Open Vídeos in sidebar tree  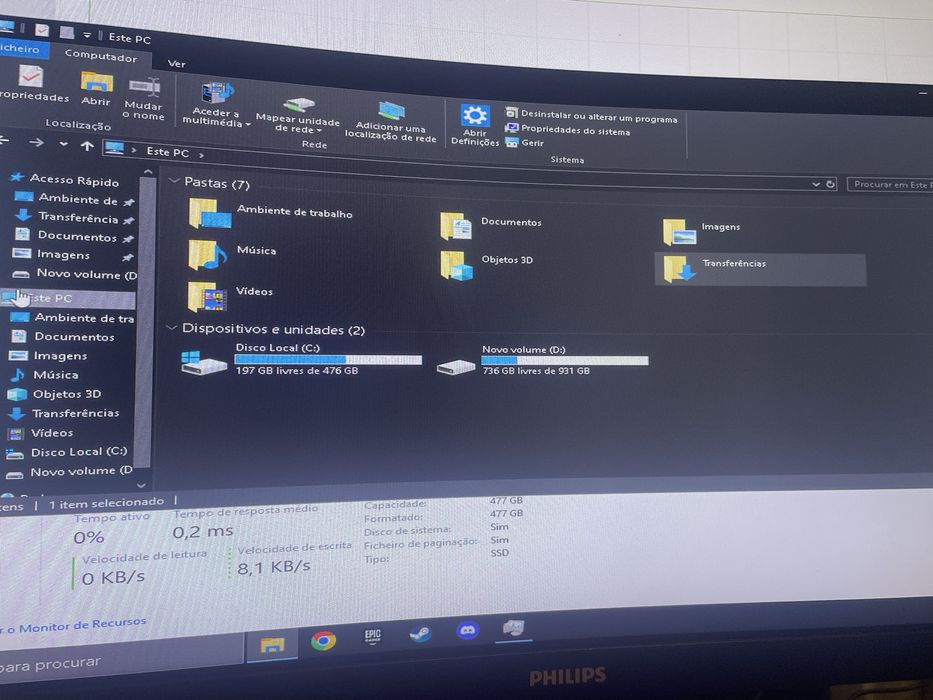[40, 433]
